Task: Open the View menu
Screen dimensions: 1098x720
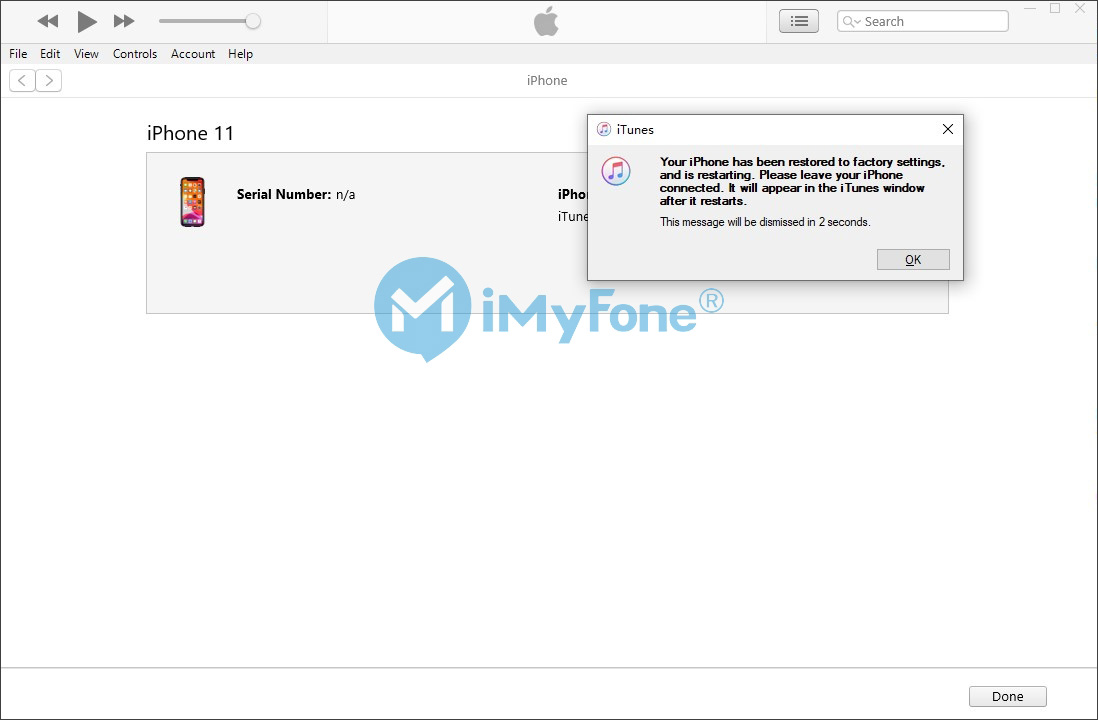Action: (x=86, y=54)
